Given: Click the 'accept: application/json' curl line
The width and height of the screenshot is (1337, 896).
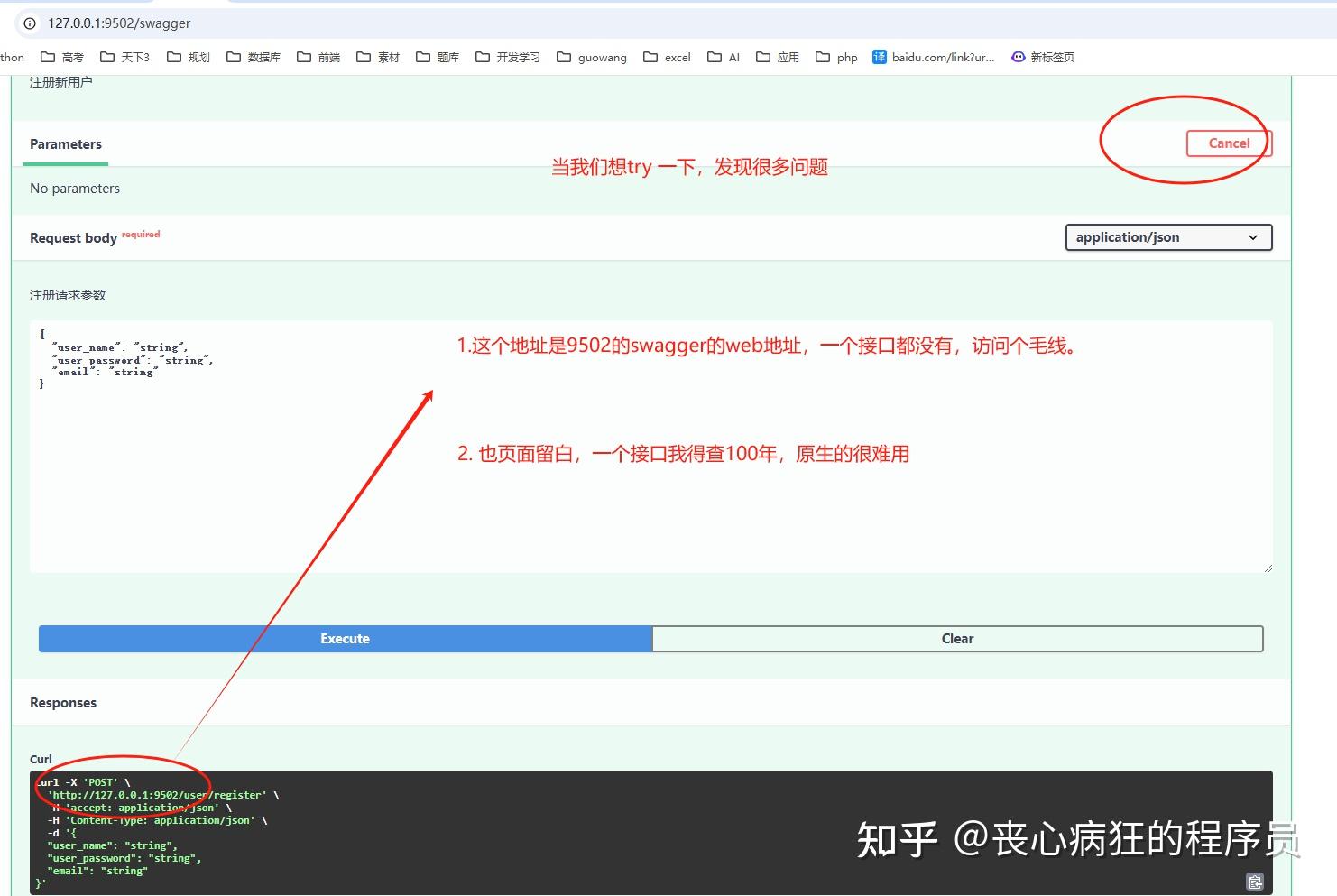Looking at the screenshot, I should pyautogui.click(x=139, y=808).
